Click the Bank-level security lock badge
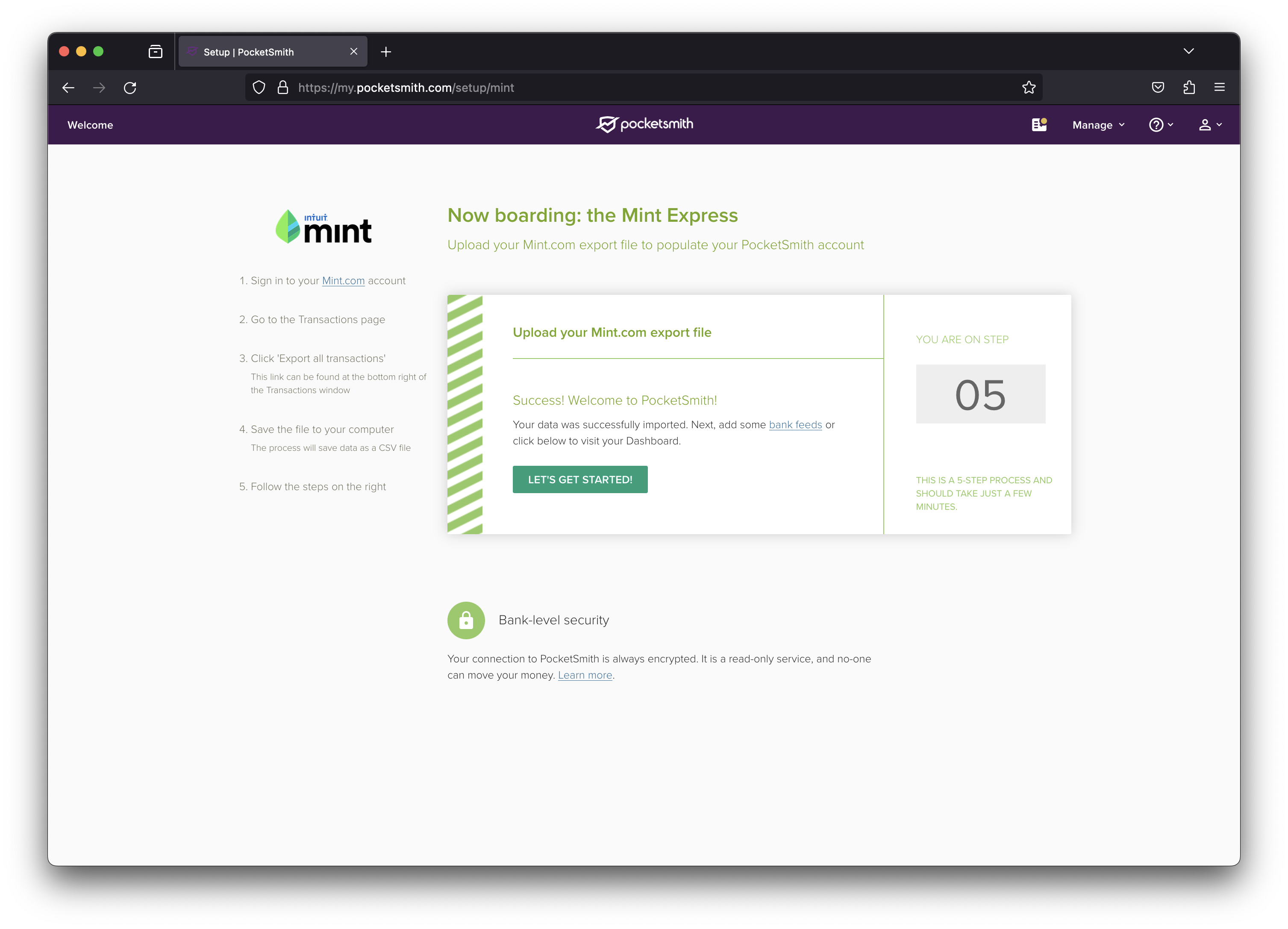Screen dimensions: 1288x929 [466, 620]
